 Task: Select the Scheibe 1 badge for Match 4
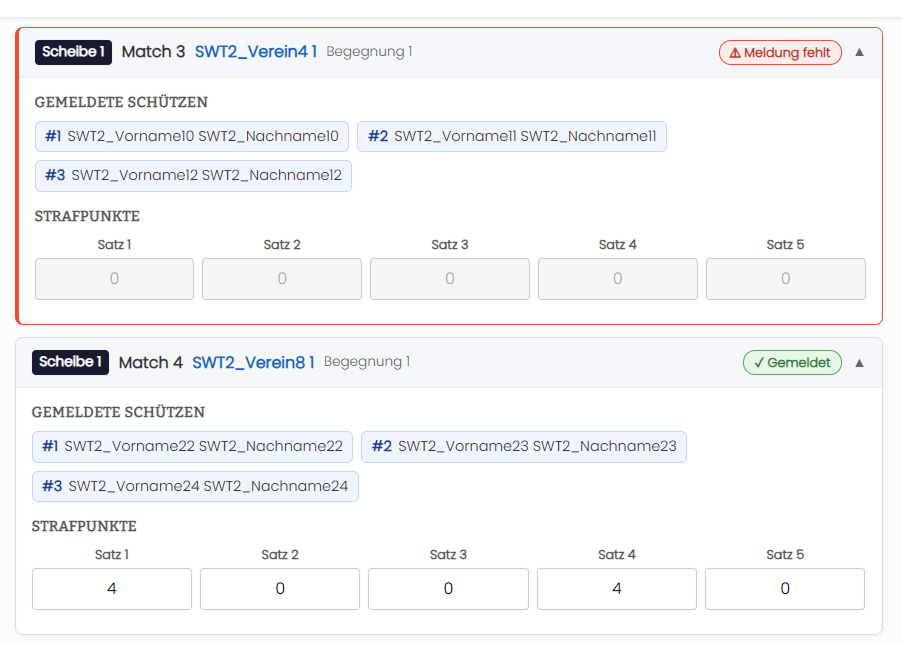coord(70,362)
